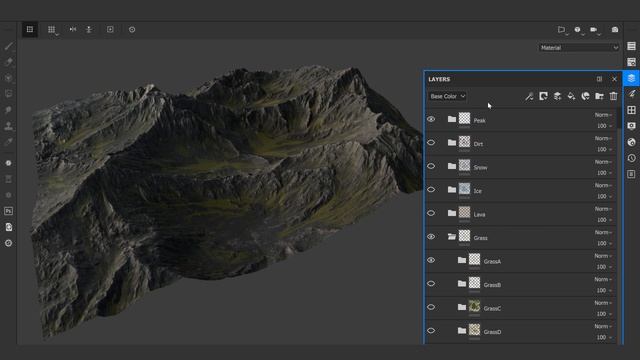Viewport: 640px width, 360px height.
Task: Collapse the open Grass folder
Action: click(451, 237)
